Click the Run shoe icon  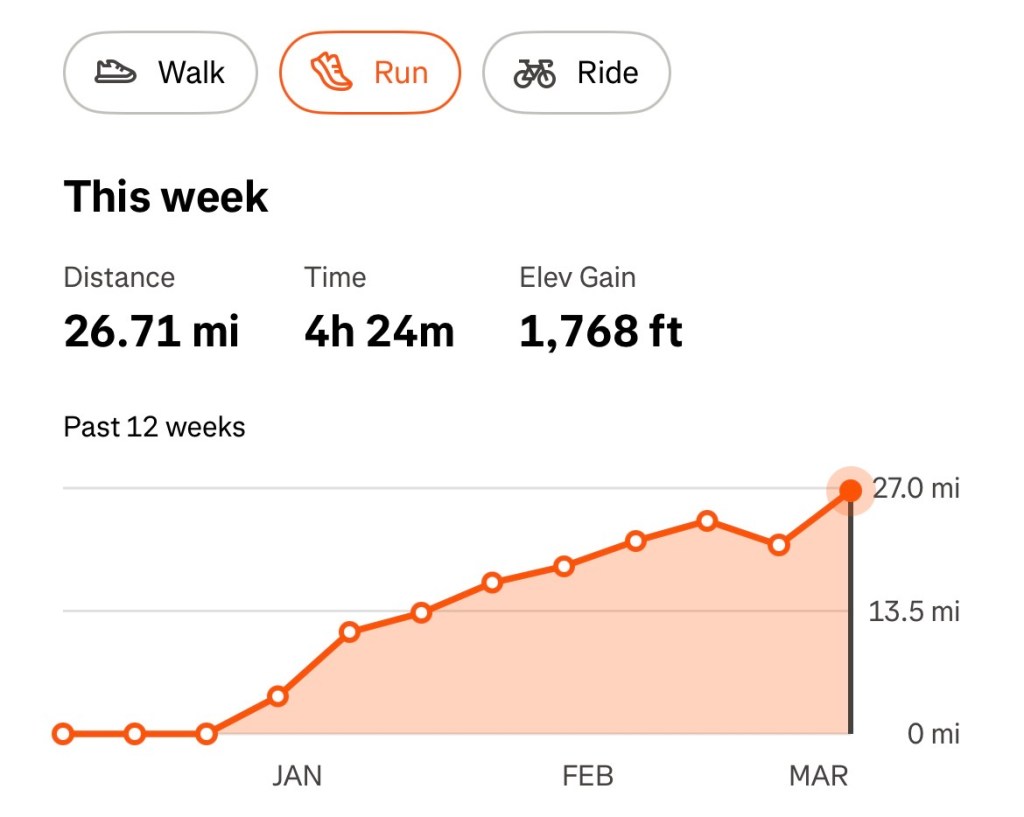[331, 71]
